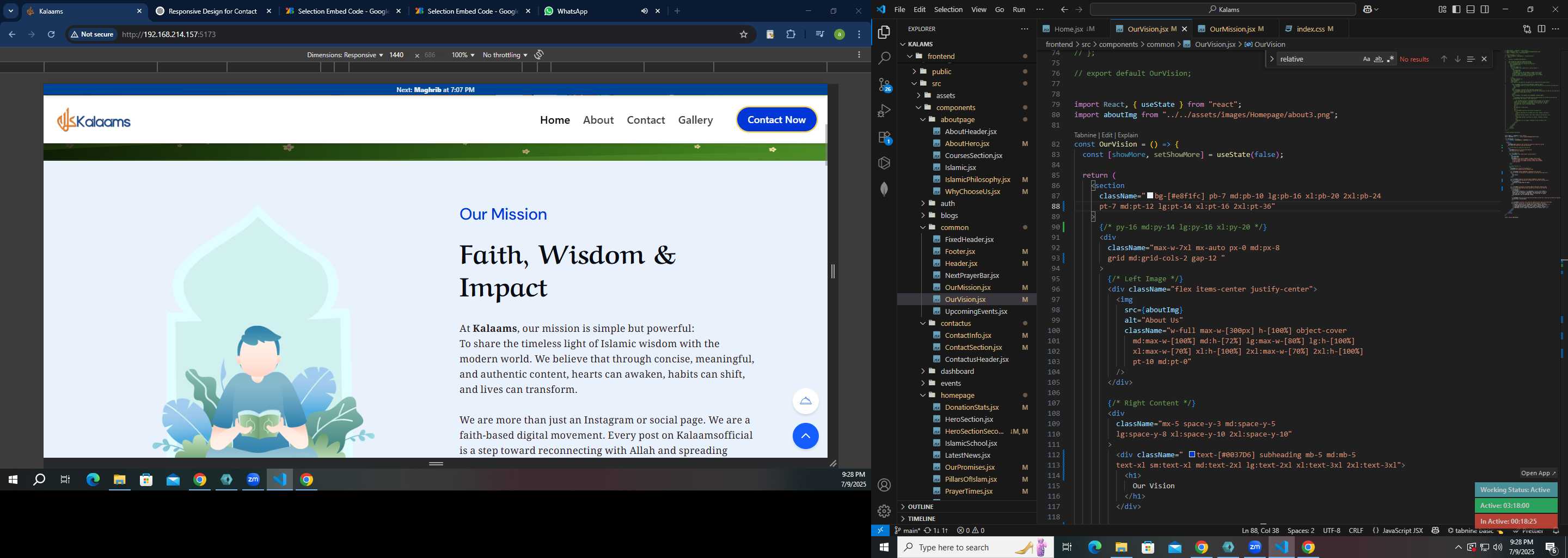Click the #0037D6 color swatch on line 112
1568x558 pixels.
click(1192, 454)
